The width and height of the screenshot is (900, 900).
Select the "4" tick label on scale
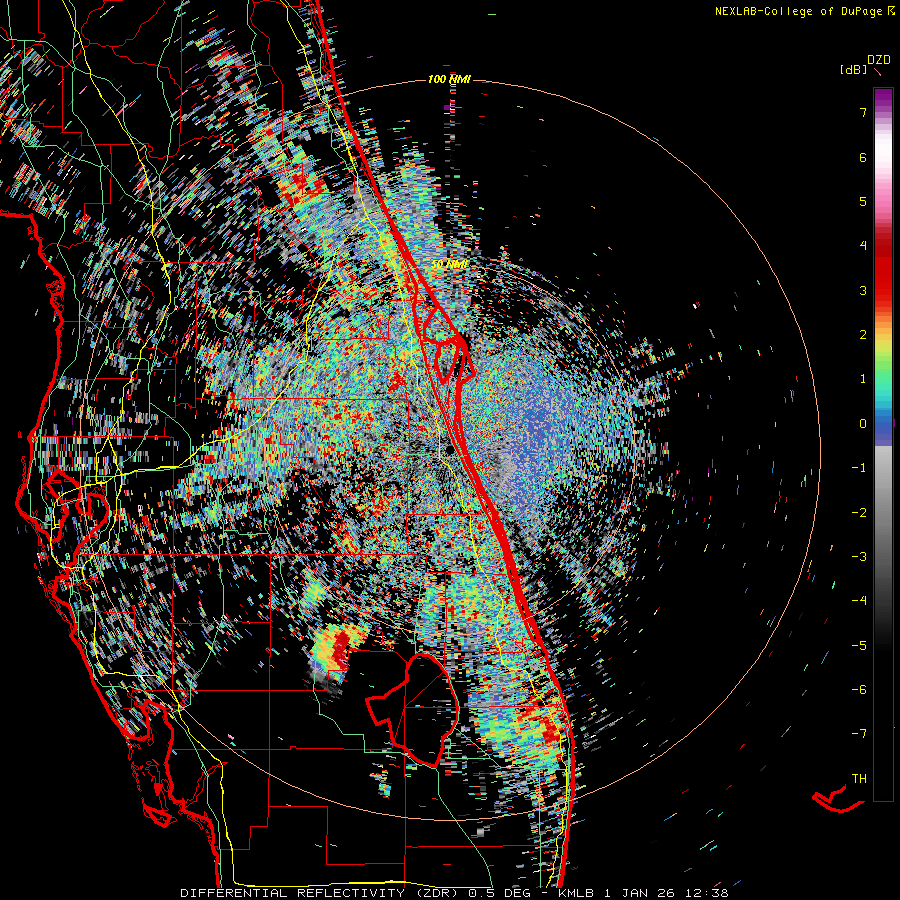(863, 246)
